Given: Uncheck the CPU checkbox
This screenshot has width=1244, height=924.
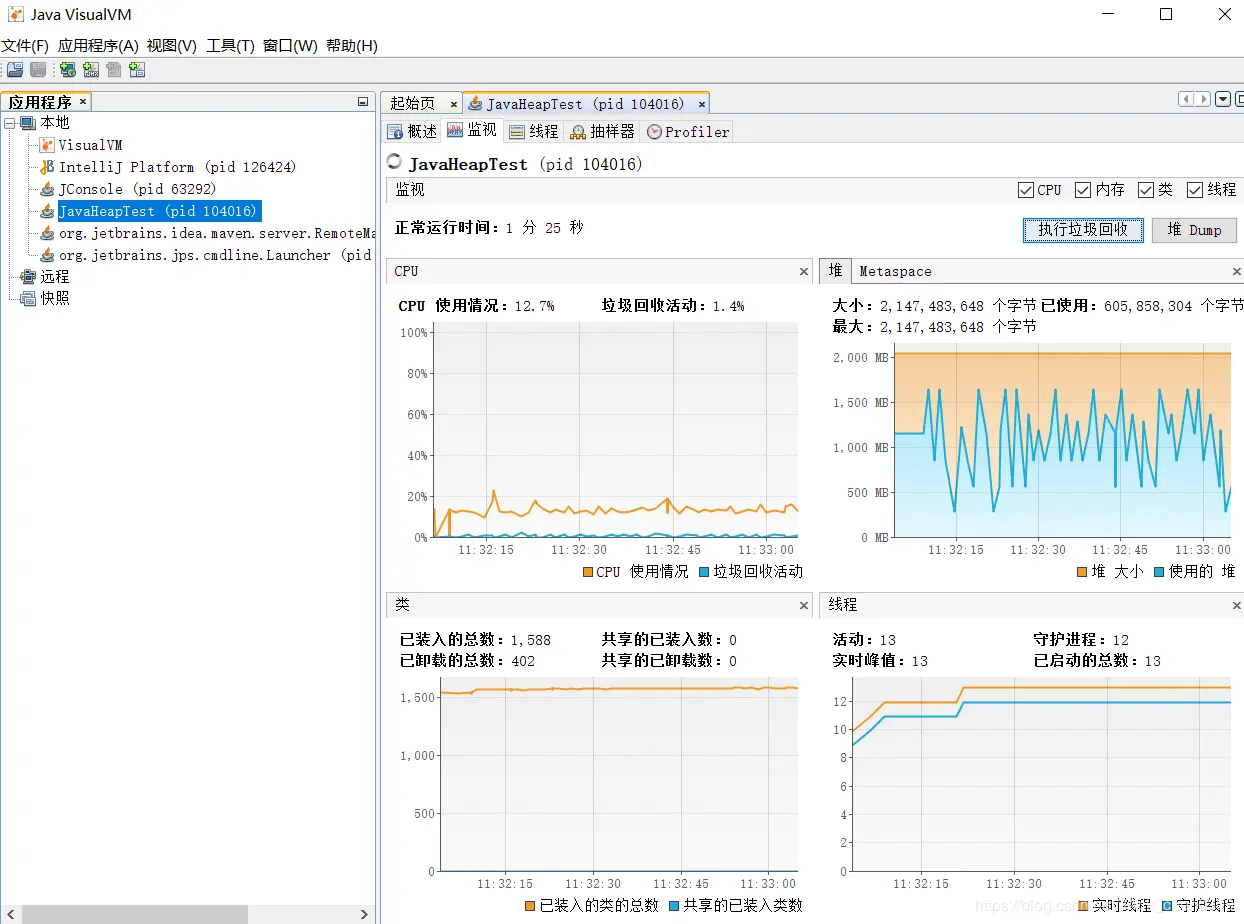Looking at the screenshot, I should click(1025, 190).
